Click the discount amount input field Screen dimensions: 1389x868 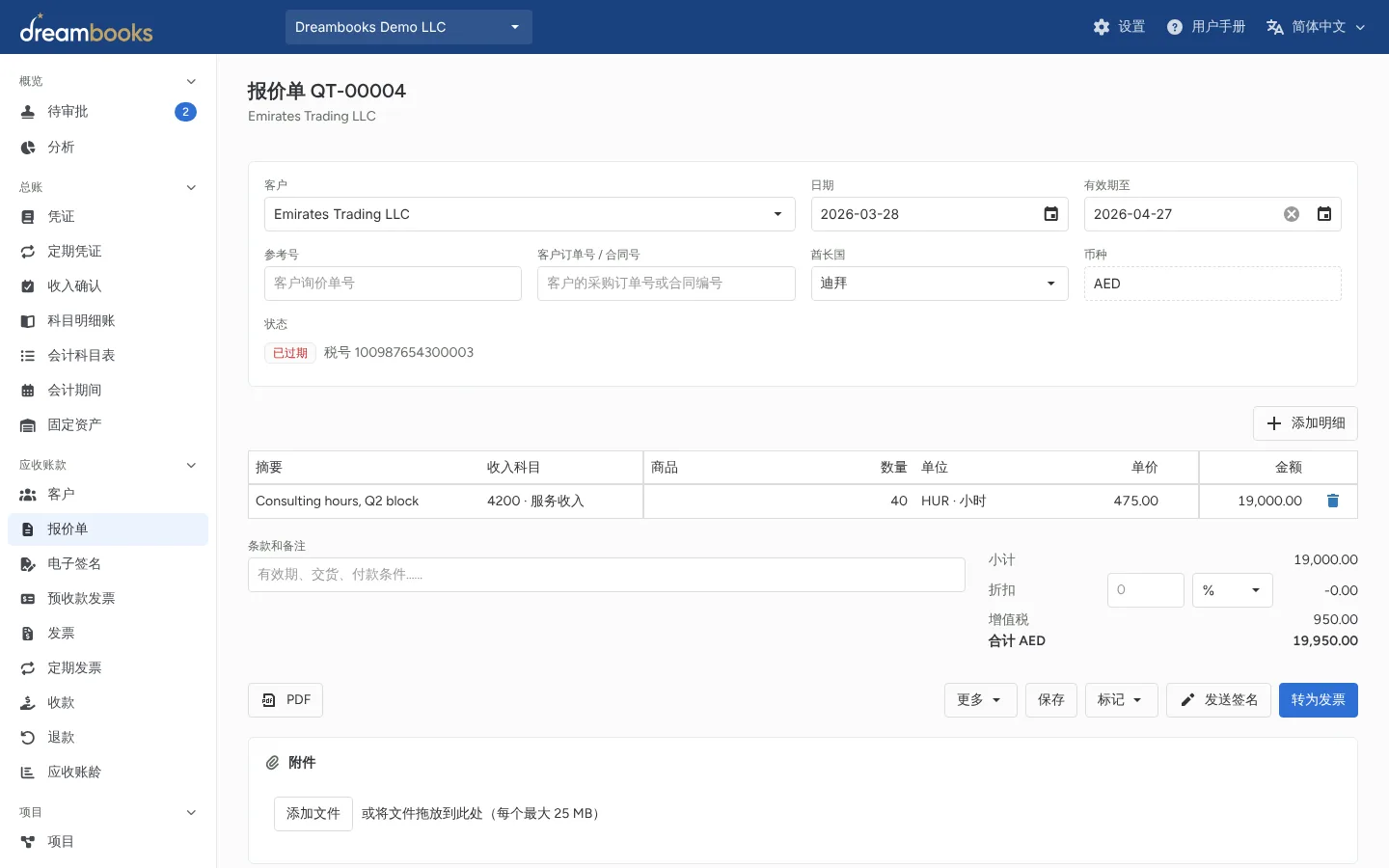(1145, 590)
